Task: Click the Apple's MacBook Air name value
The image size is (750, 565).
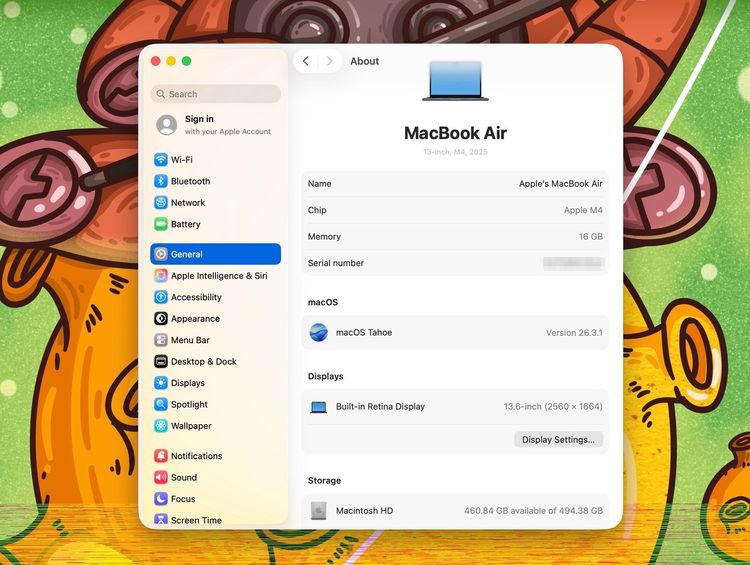Action: pos(561,184)
